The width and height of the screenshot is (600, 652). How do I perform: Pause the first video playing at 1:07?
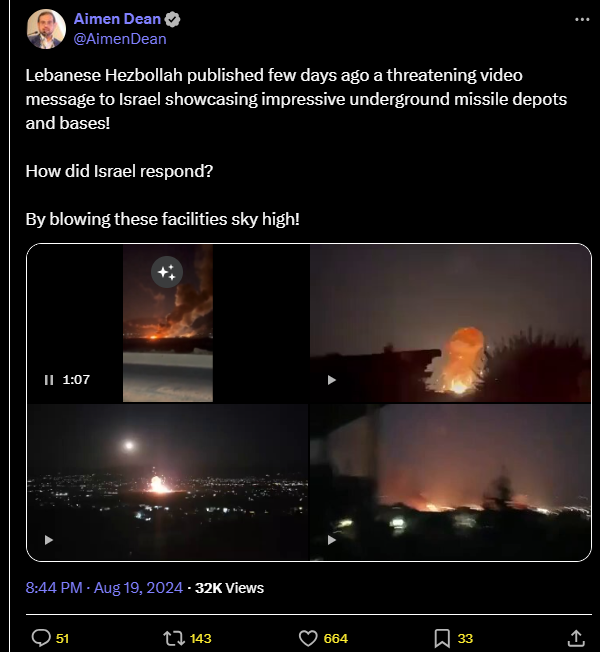click(x=49, y=380)
